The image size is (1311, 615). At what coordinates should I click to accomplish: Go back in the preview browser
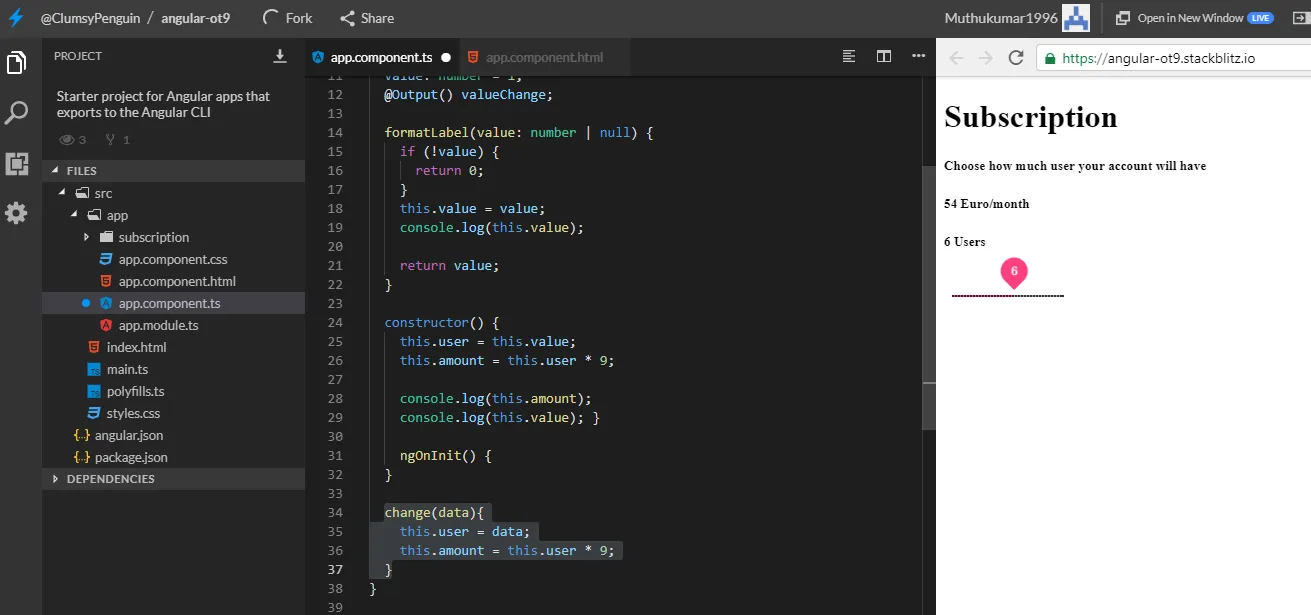click(956, 58)
